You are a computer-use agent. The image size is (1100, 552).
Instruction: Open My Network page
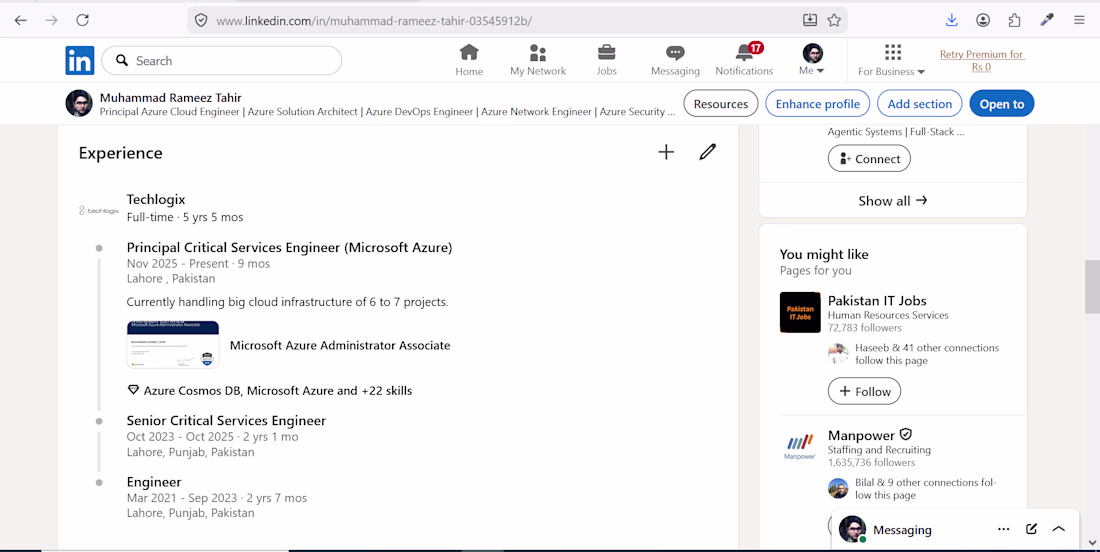coord(537,60)
